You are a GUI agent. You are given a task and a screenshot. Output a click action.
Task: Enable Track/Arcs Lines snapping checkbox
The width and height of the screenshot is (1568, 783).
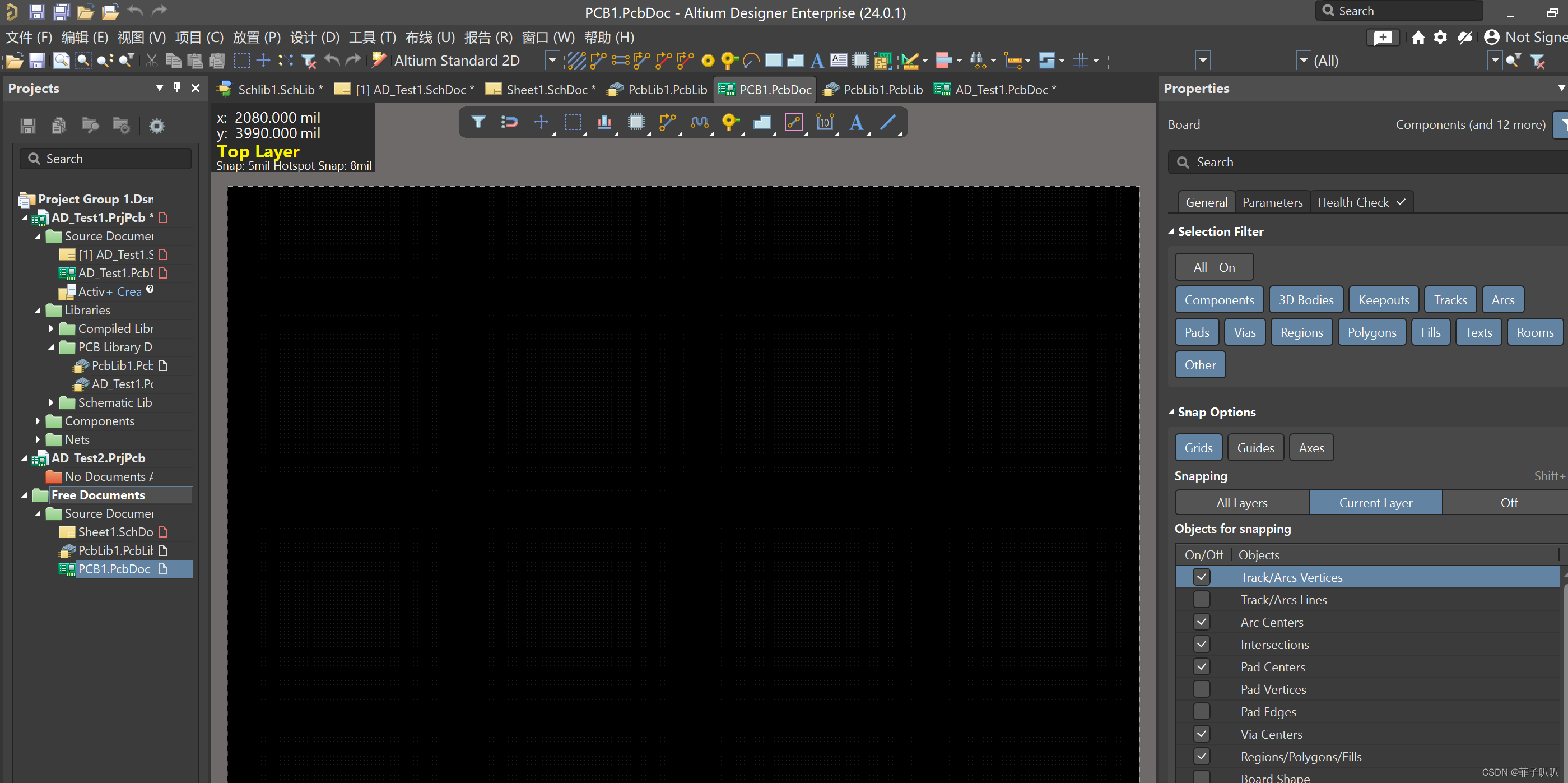tap(1201, 599)
